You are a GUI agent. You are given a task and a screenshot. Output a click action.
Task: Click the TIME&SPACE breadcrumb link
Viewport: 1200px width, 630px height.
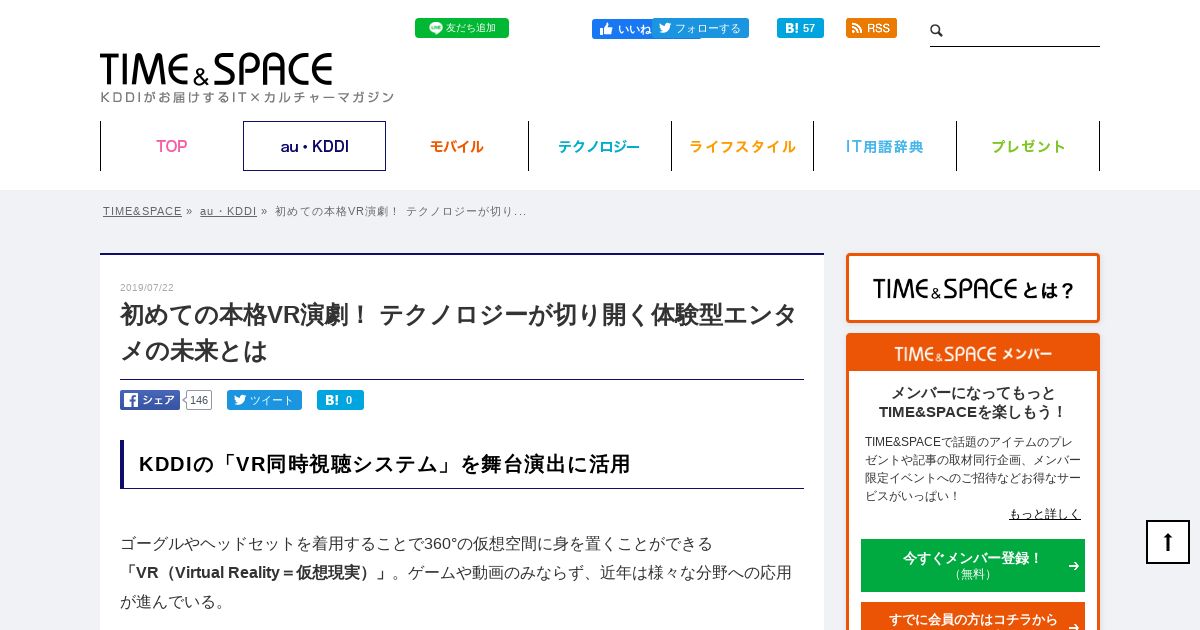click(x=142, y=211)
